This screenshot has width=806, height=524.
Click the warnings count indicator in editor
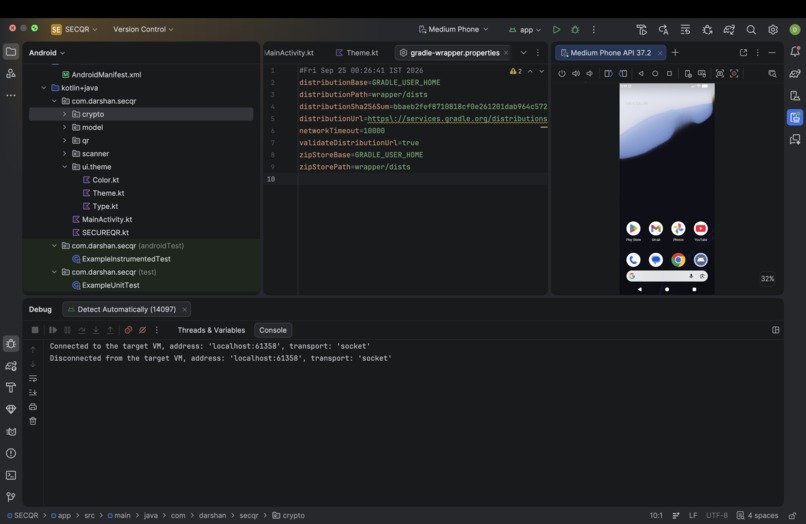click(x=516, y=71)
